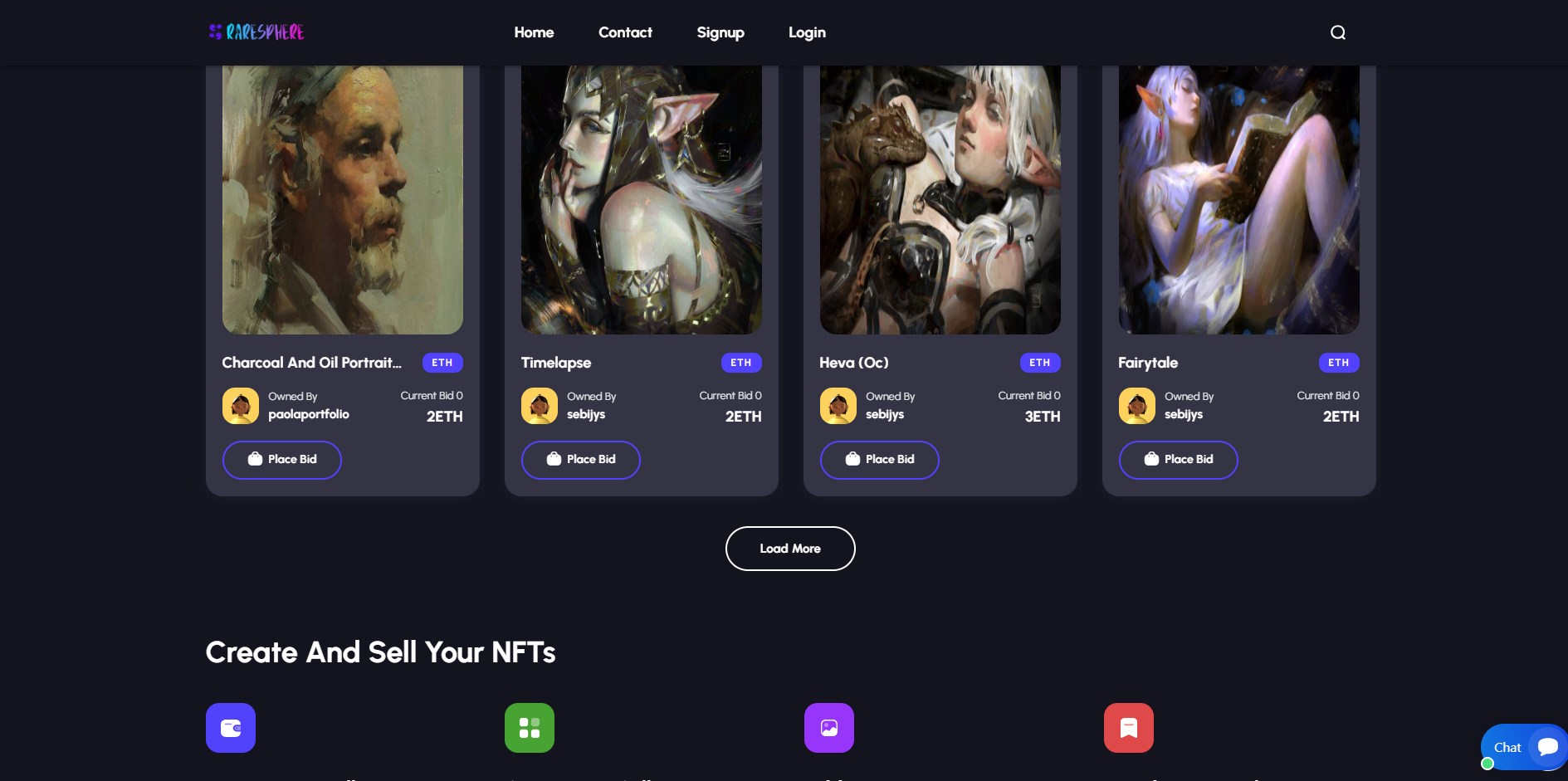Click the ETH badge on Fairytale card

1339,363
